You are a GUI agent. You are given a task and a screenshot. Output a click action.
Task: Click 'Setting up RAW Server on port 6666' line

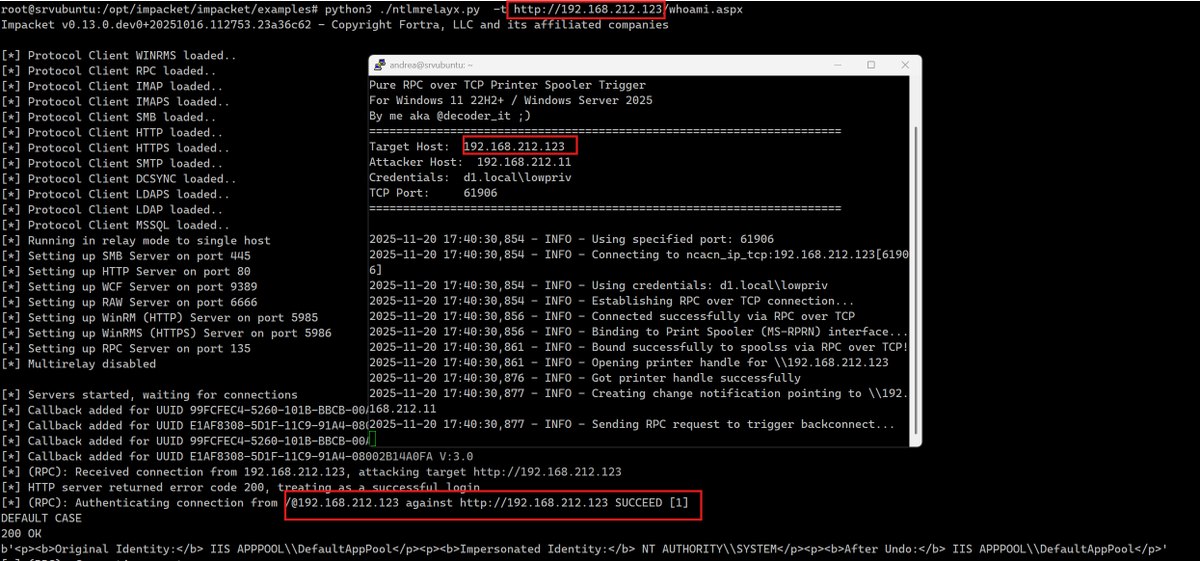129,302
